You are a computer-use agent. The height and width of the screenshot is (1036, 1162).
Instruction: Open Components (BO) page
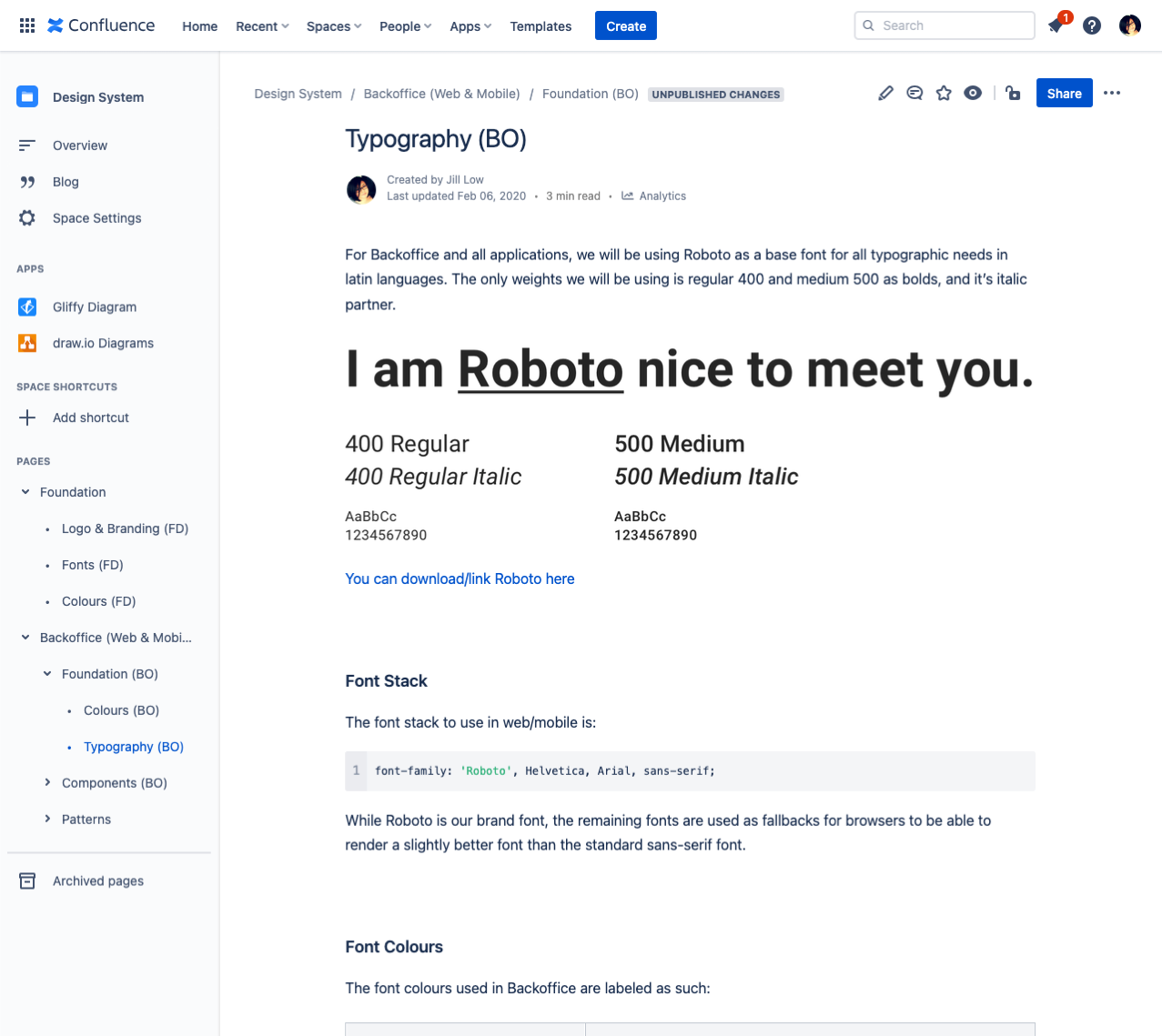click(x=115, y=783)
